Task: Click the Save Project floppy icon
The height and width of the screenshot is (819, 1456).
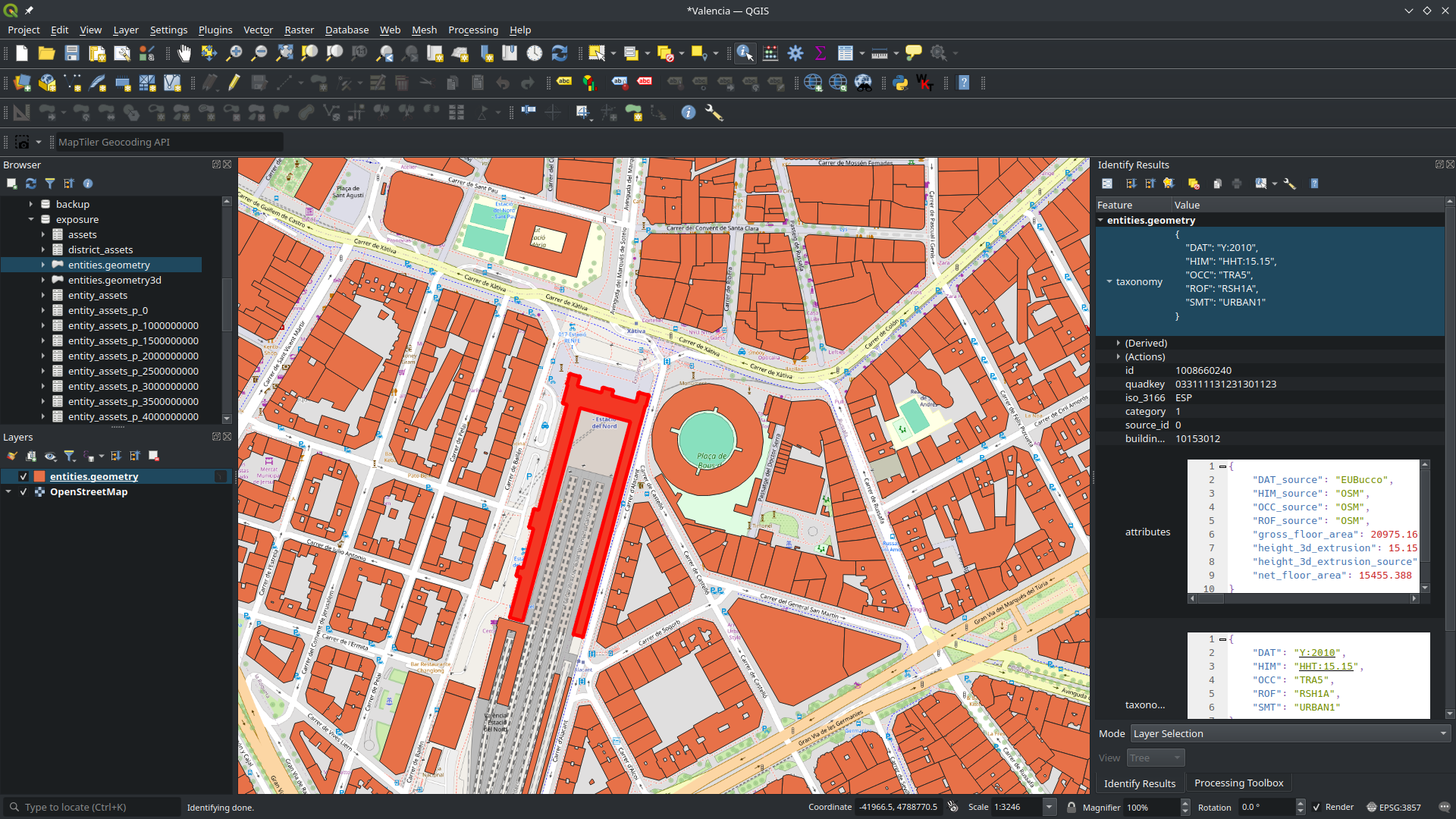Action: click(72, 53)
